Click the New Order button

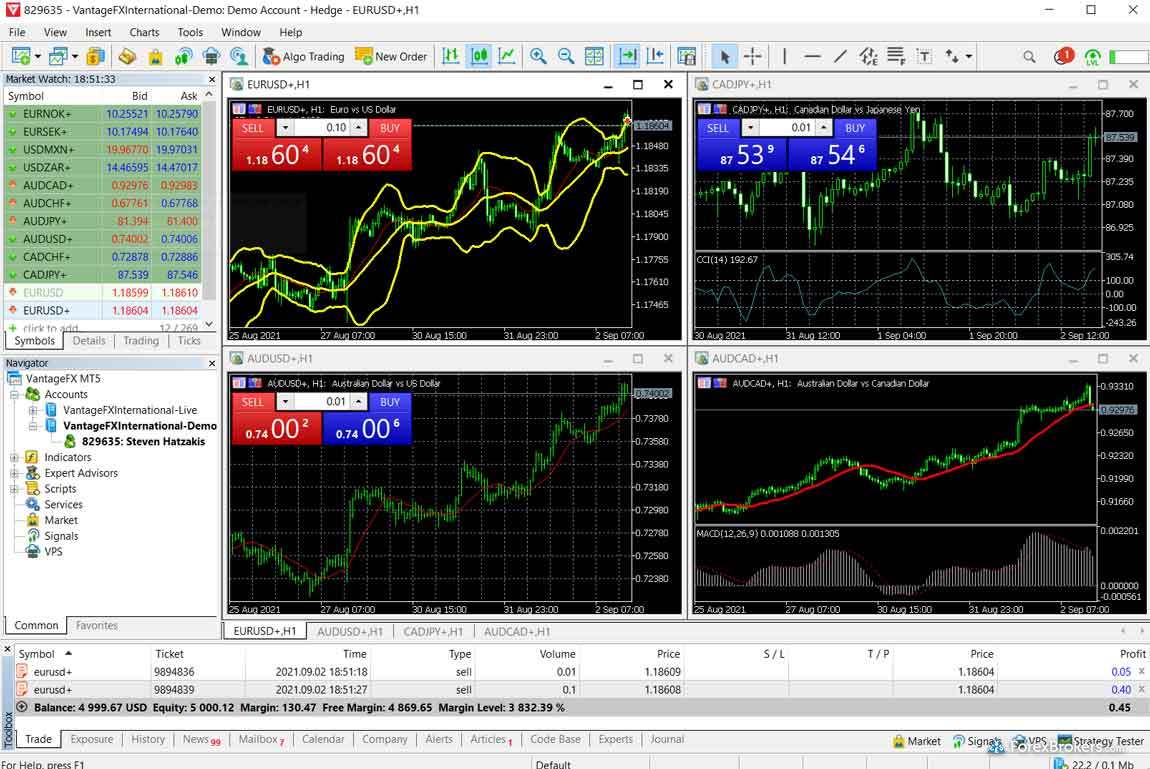point(391,57)
